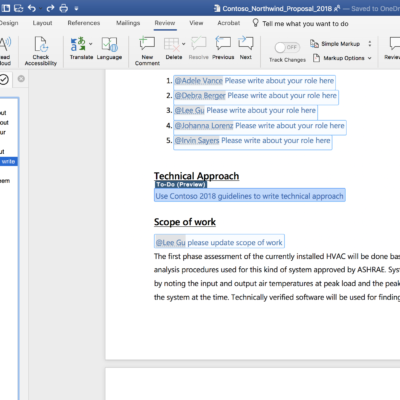Click the Markup Options page icon
400x400 pixels.
point(316,58)
